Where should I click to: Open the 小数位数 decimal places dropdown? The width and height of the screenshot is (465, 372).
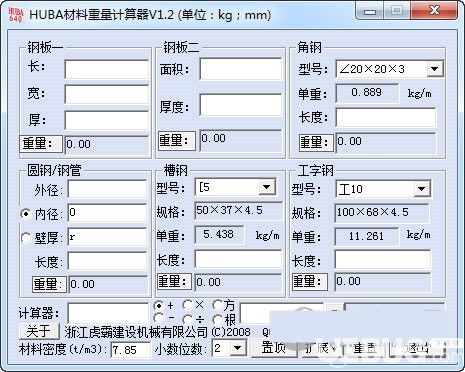(x=238, y=348)
